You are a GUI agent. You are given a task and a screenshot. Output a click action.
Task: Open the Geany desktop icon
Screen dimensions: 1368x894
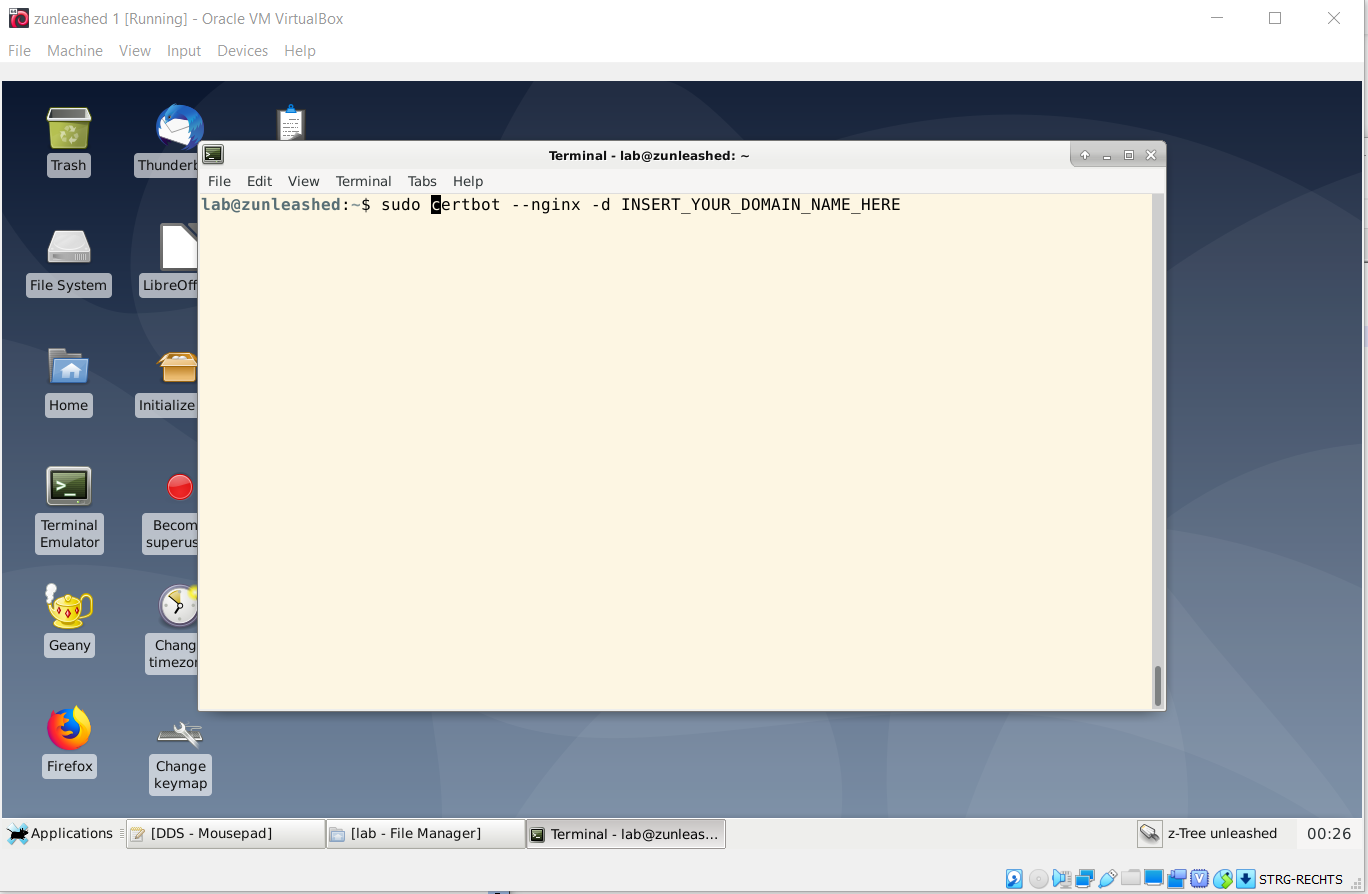[69, 607]
